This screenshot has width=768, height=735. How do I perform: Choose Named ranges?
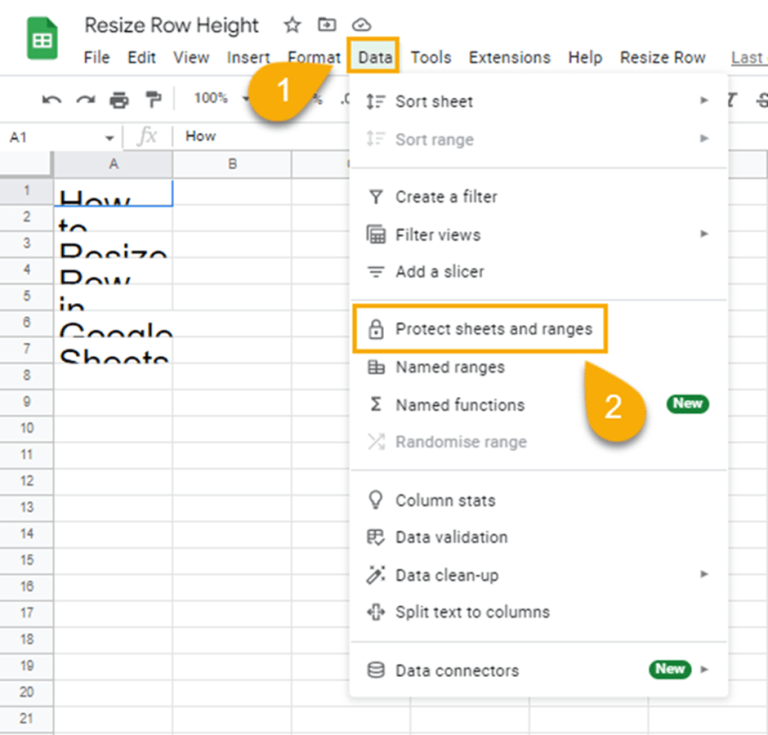[x=539, y=367]
